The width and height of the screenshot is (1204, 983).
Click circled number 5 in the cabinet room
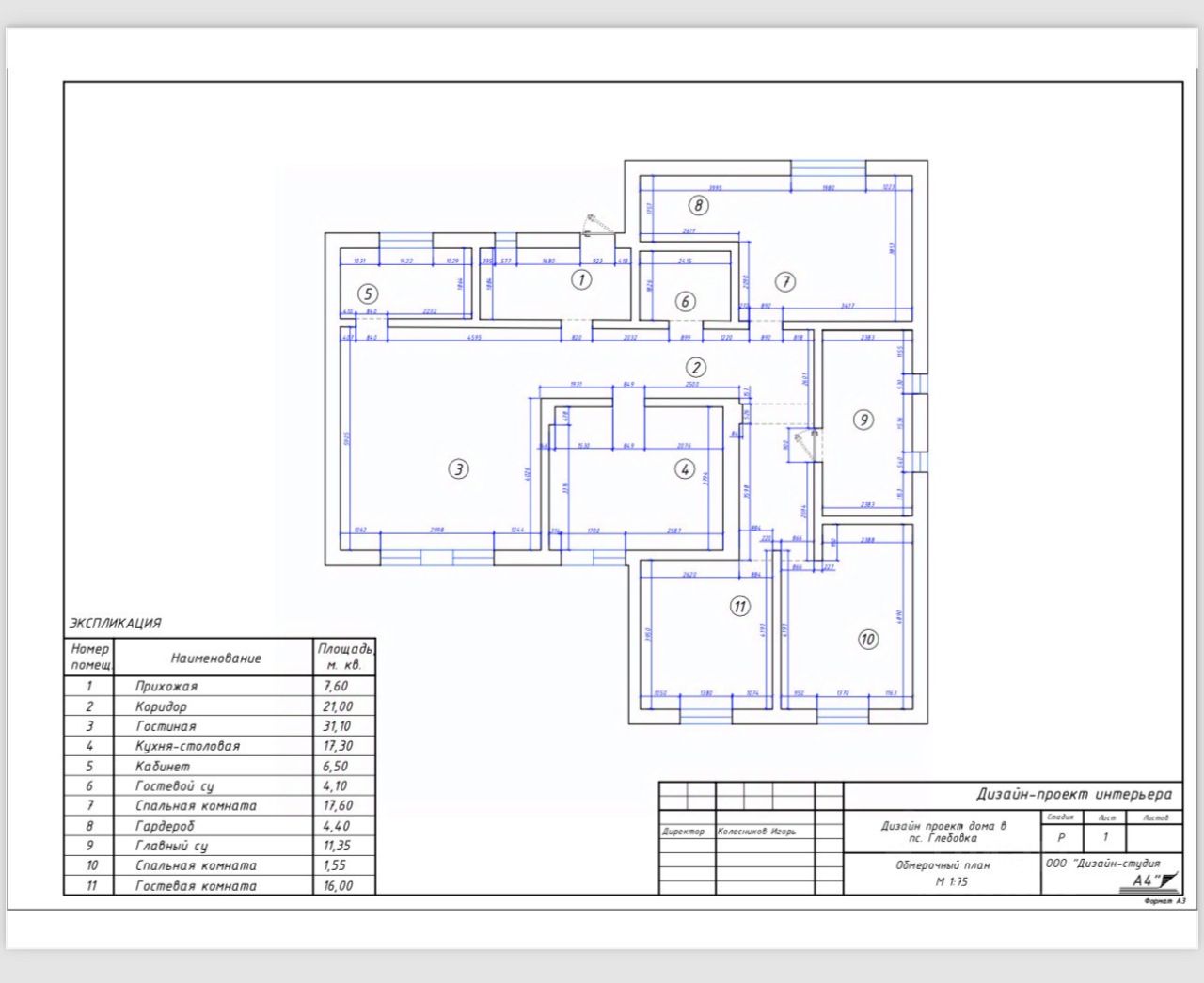368,294
